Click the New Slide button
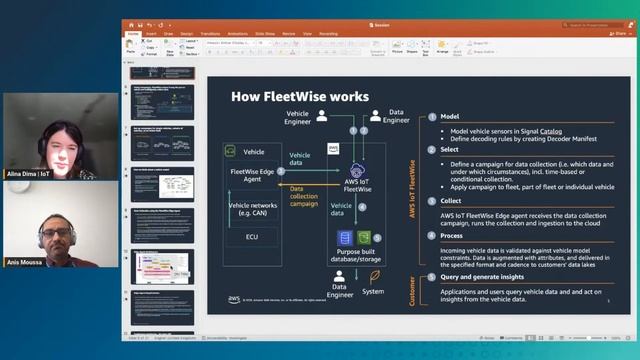 (x=170, y=47)
